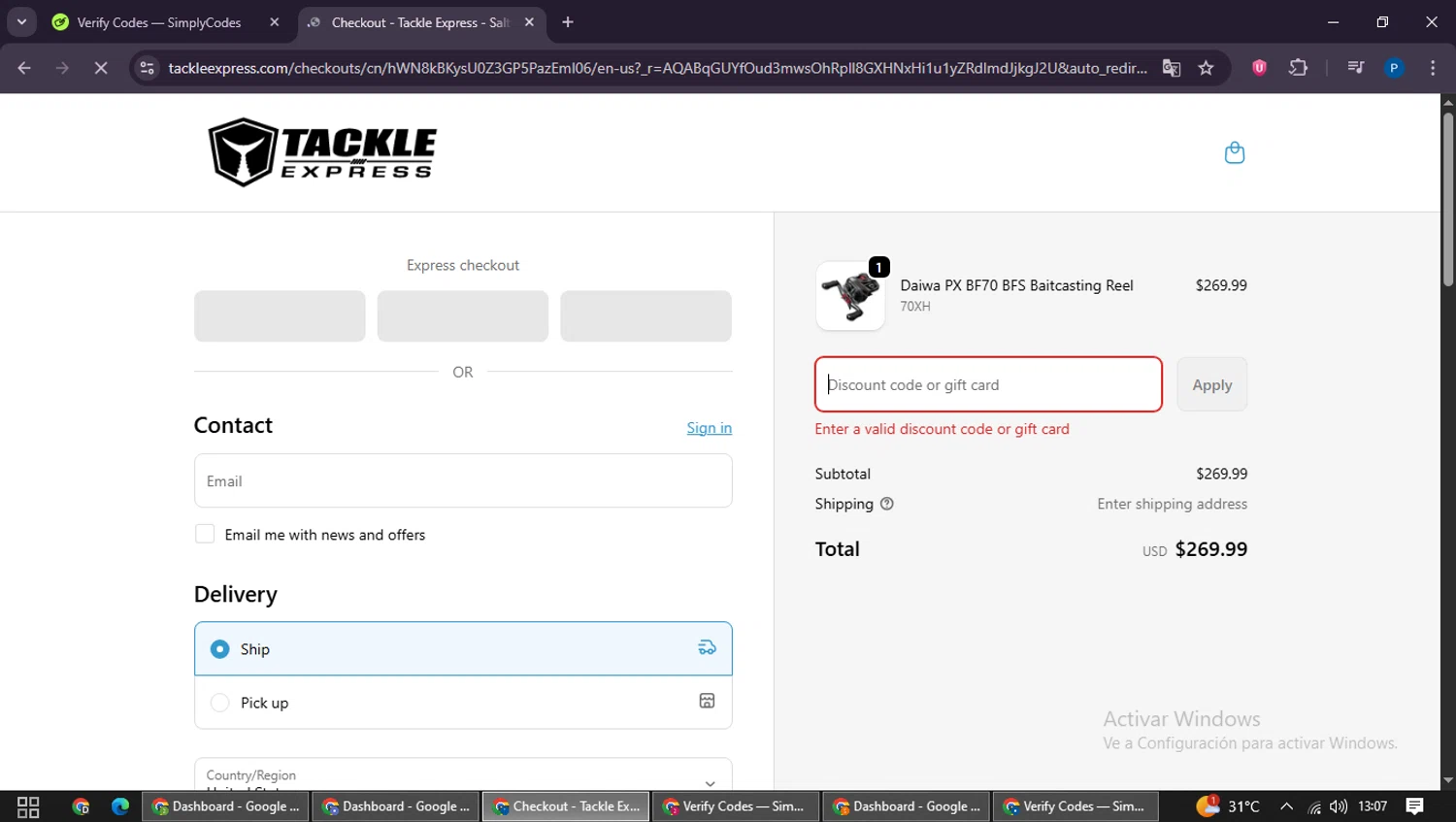Screen dimensions: 1456x822
Task: Launch Microsoft Edge from the taskbar
Action: coord(120,806)
